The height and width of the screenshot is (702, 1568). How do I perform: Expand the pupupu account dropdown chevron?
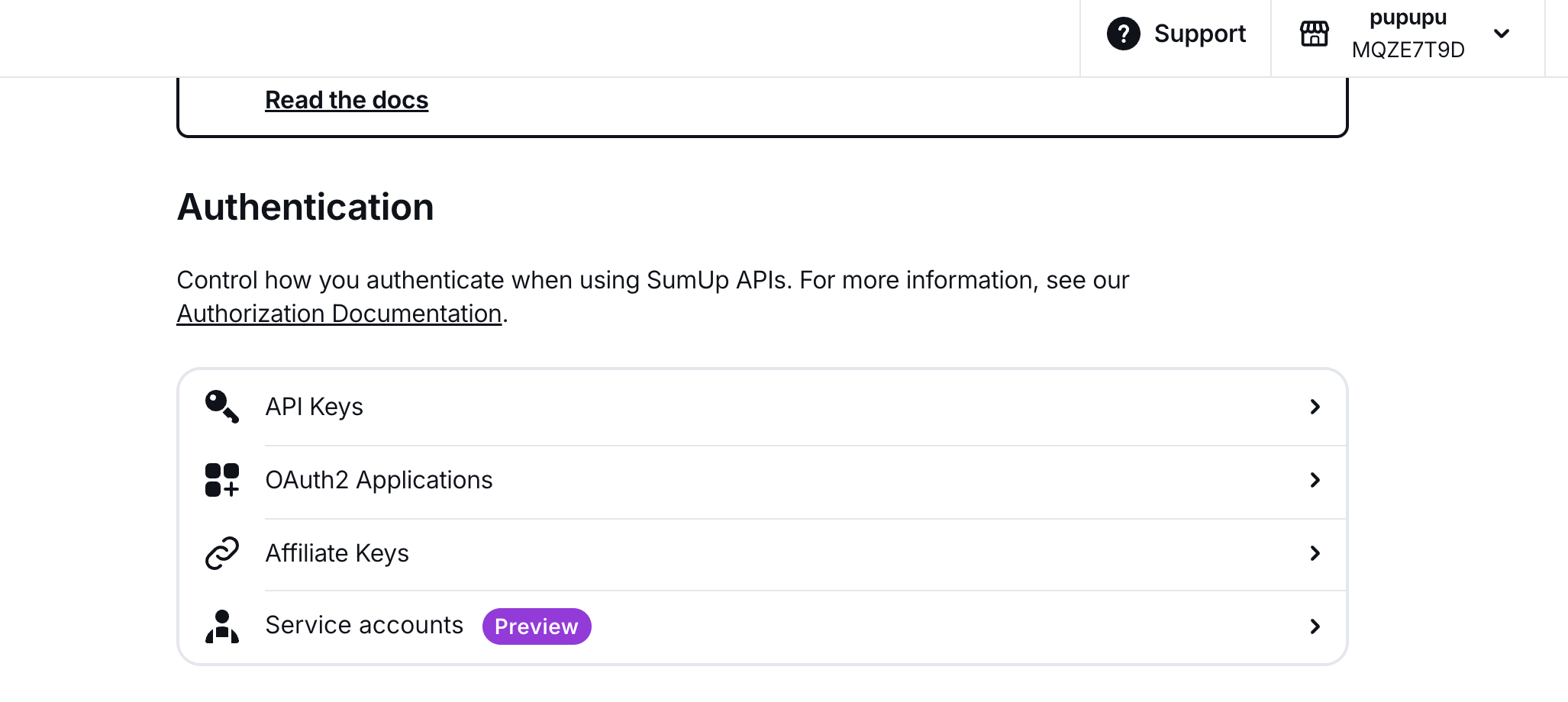point(1501,34)
